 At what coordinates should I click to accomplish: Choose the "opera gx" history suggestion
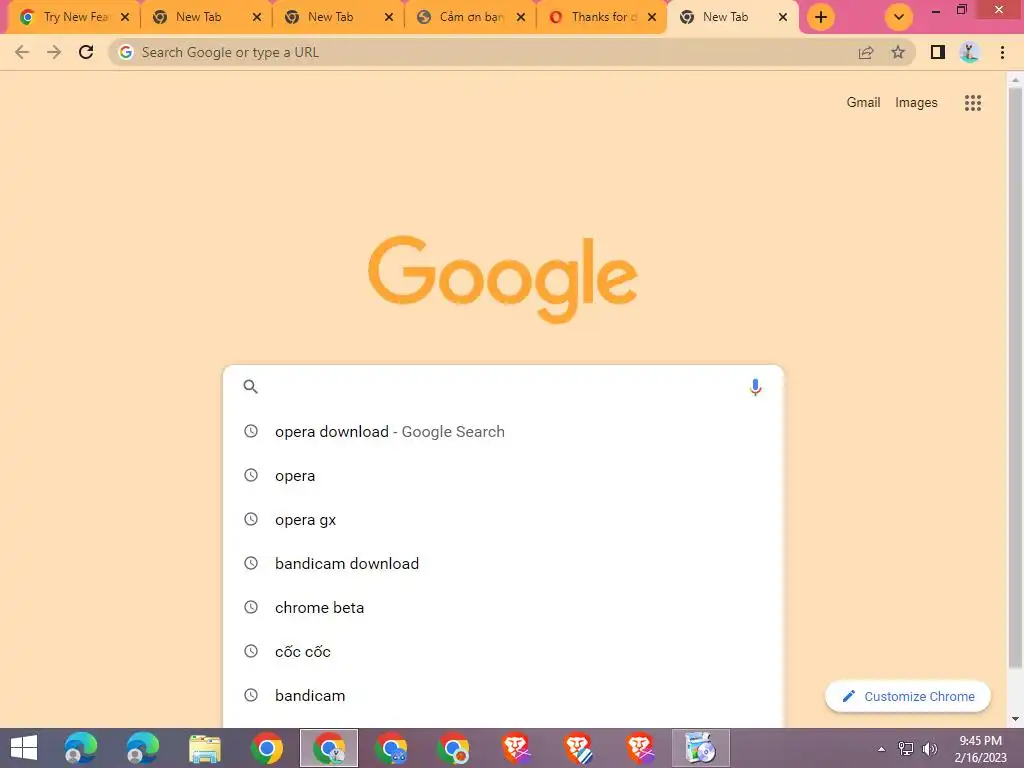[503, 519]
